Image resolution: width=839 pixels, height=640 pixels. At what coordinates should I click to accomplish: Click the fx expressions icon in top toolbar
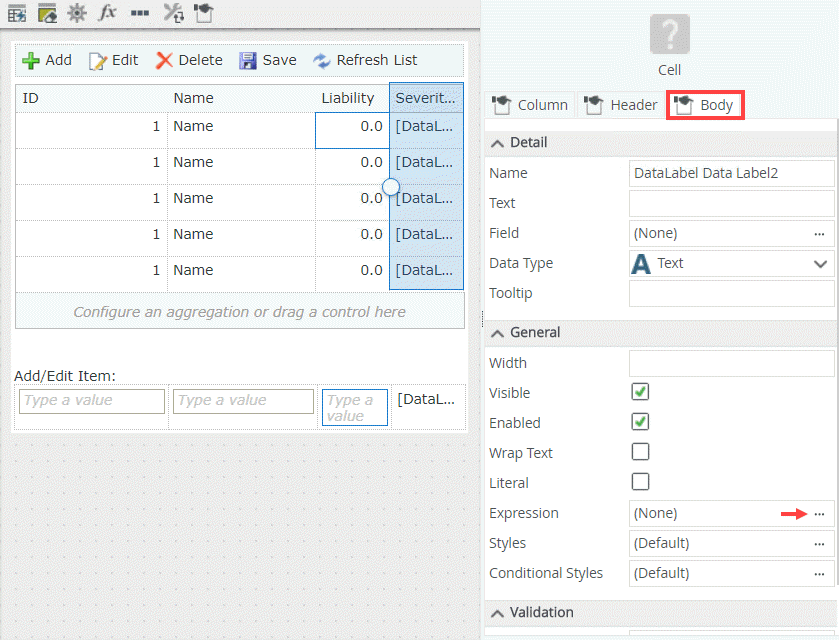(x=107, y=13)
